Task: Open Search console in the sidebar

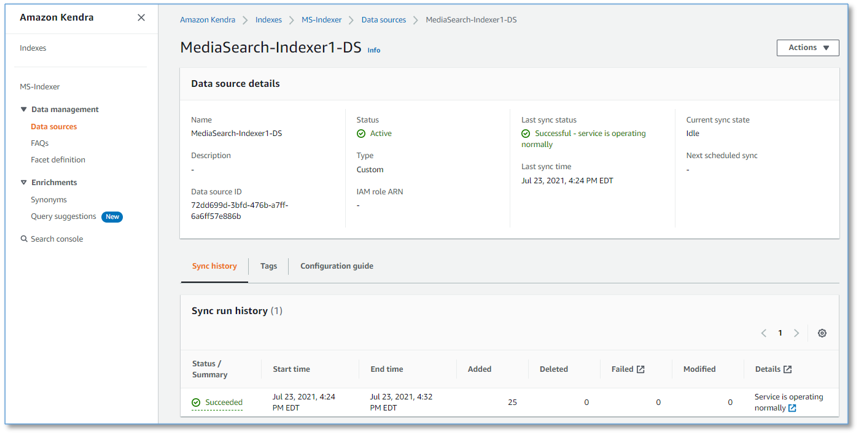Action: point(57,239)
